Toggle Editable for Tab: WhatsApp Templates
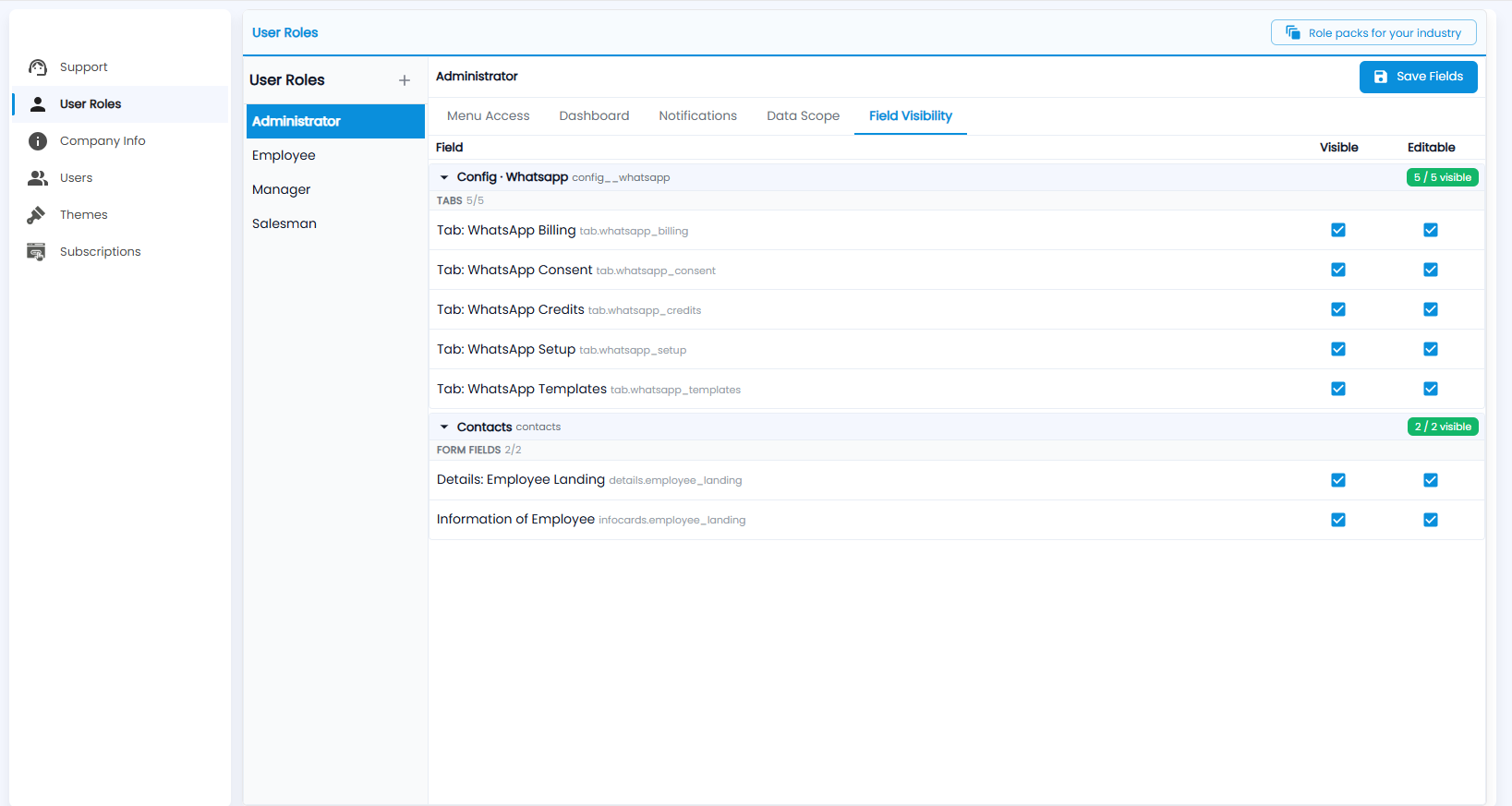 (1431, 389)
